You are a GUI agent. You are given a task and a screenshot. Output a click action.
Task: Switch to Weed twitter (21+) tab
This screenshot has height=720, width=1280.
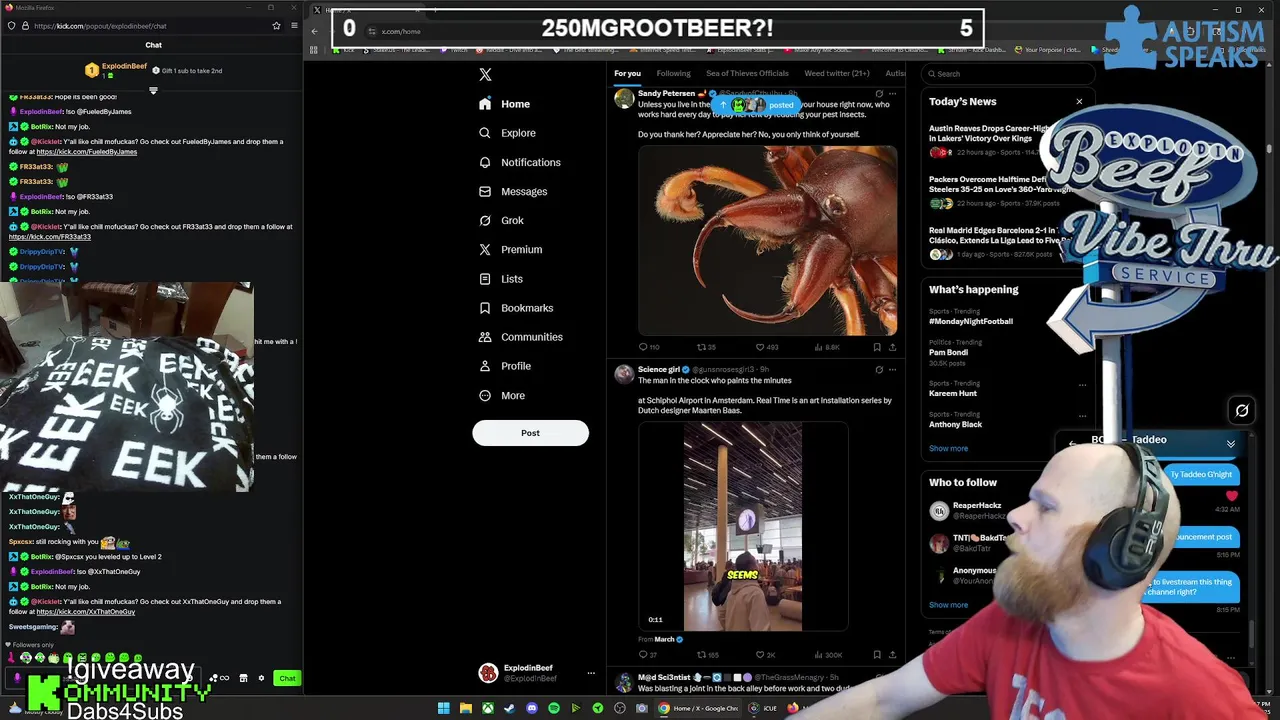[837, 73]
